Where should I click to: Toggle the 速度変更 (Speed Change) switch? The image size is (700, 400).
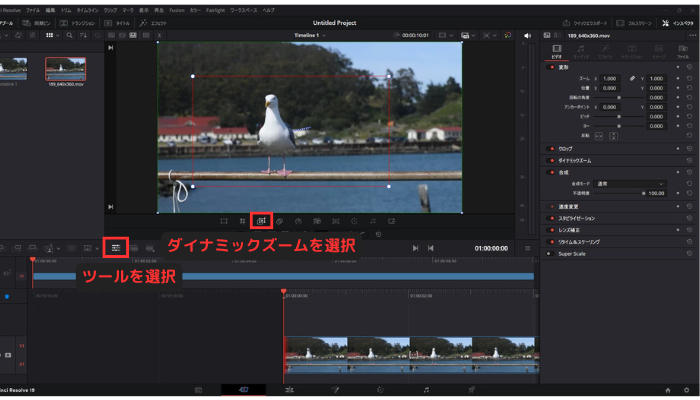(x=550, y=207)
